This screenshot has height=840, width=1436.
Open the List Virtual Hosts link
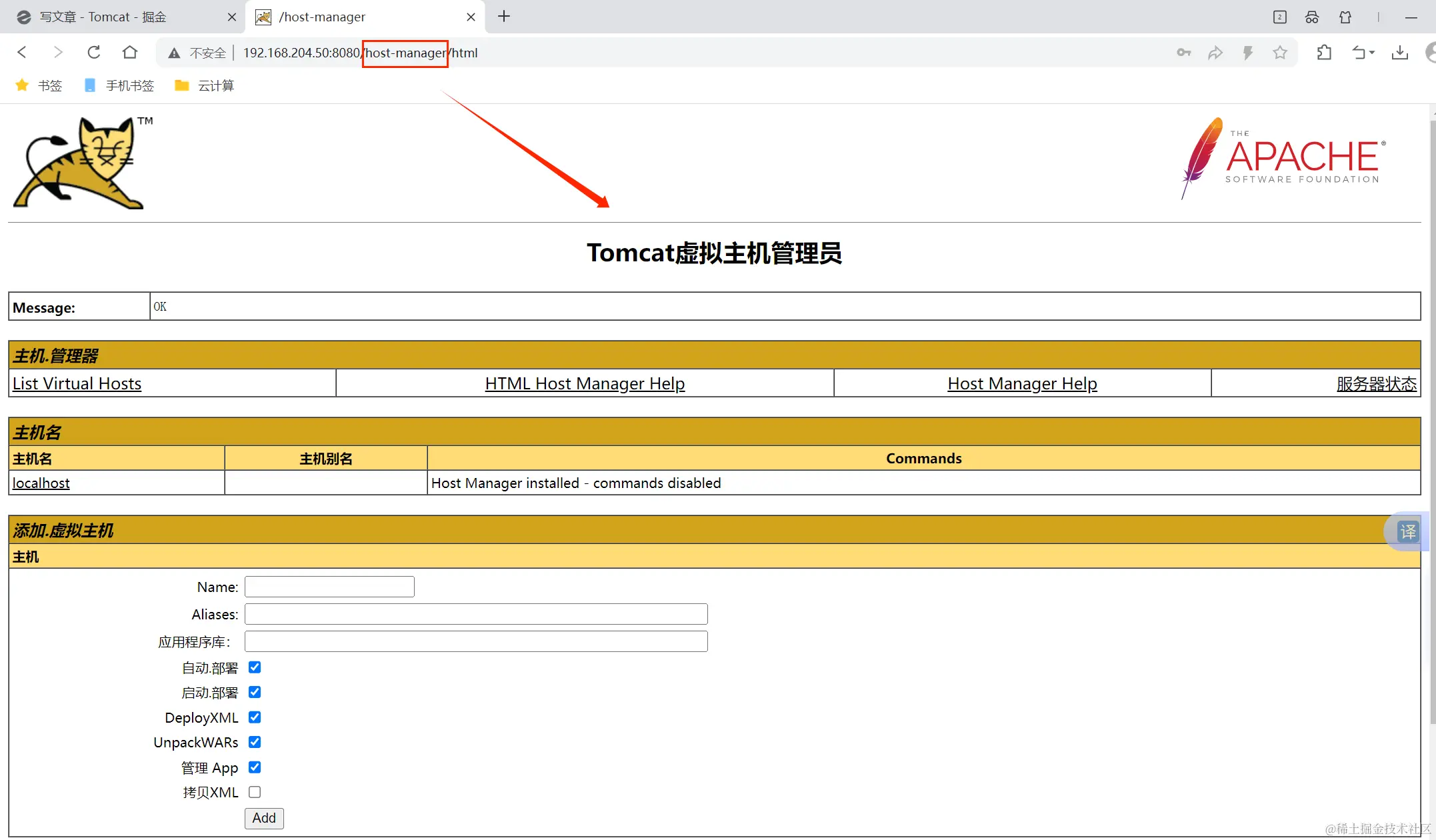(x=77, y=383)
